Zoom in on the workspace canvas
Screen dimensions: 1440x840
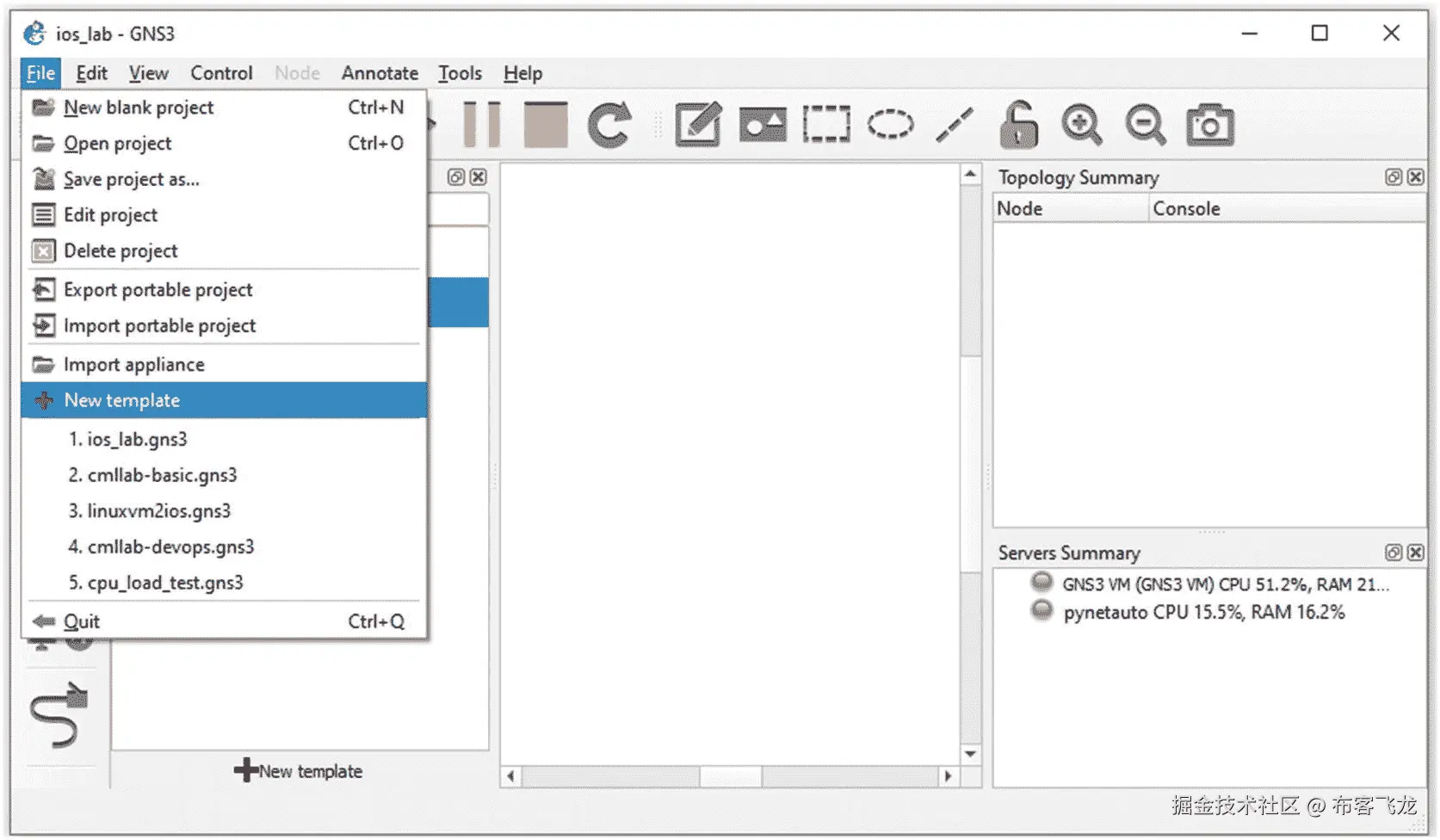tap(1082, 123)
